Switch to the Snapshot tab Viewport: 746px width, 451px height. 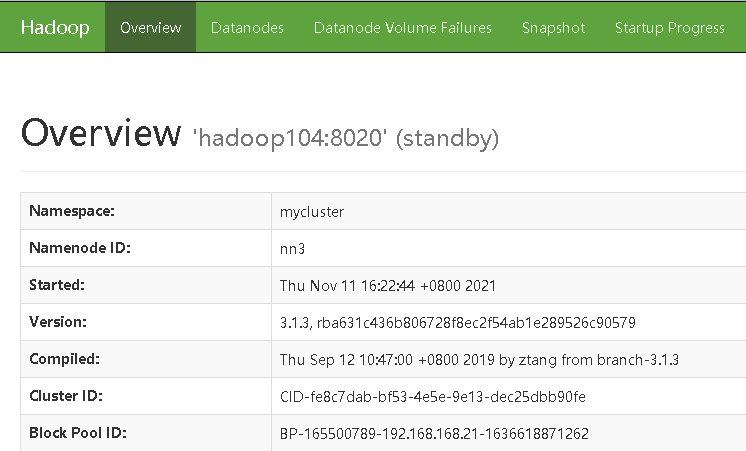tap(553, 28)
